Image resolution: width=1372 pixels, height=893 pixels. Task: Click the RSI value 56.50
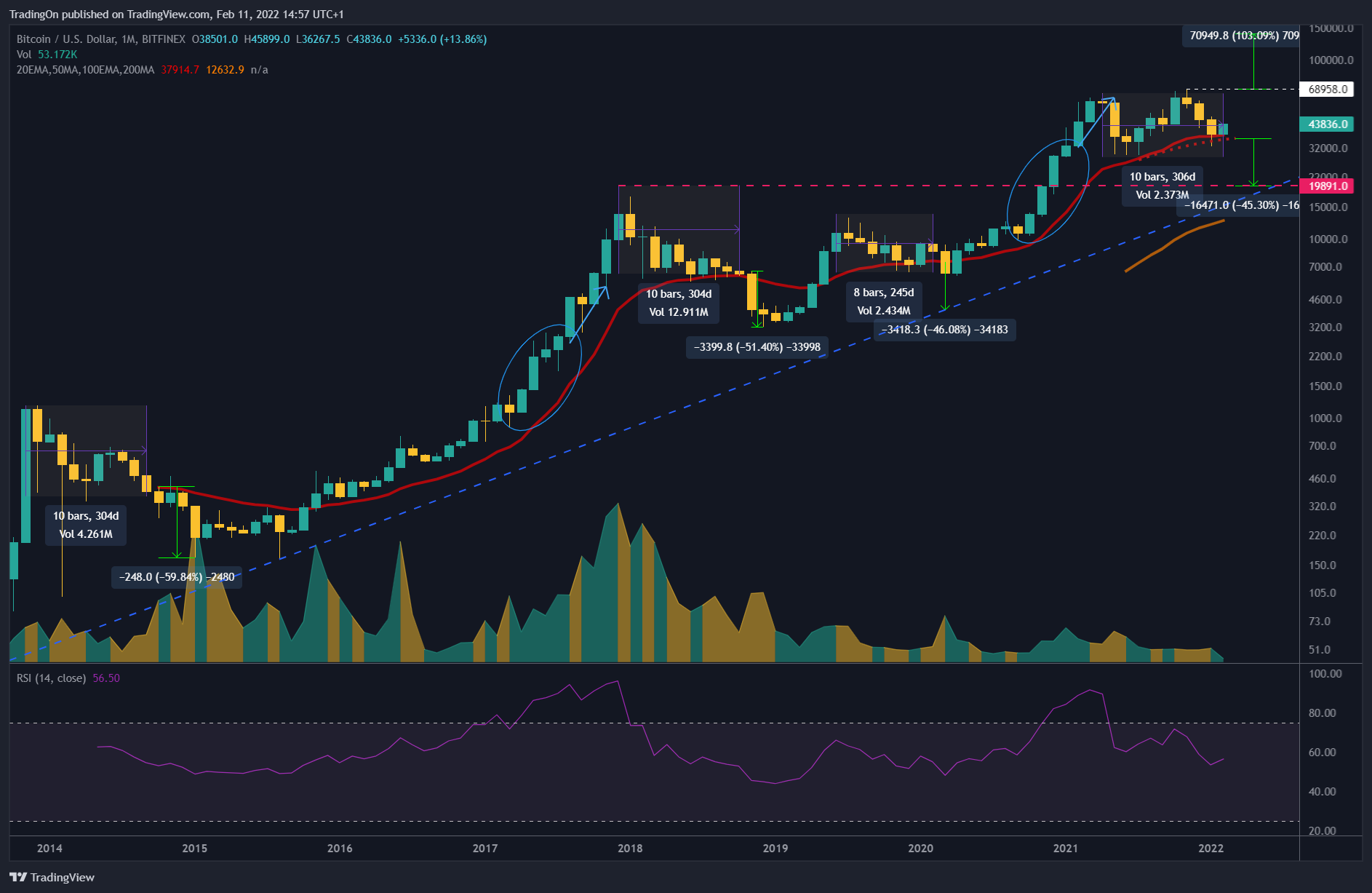pyautogui.click(x=106, y=678)
